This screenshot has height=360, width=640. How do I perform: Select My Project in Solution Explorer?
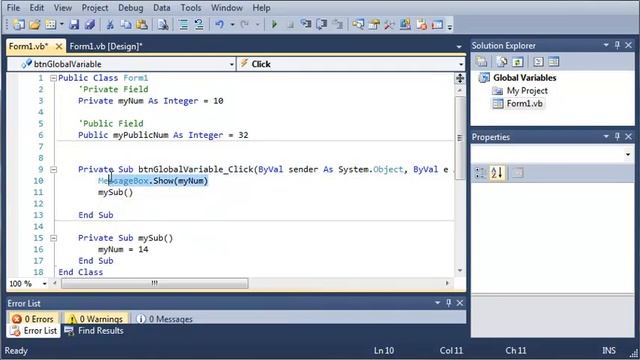point(527,91)
